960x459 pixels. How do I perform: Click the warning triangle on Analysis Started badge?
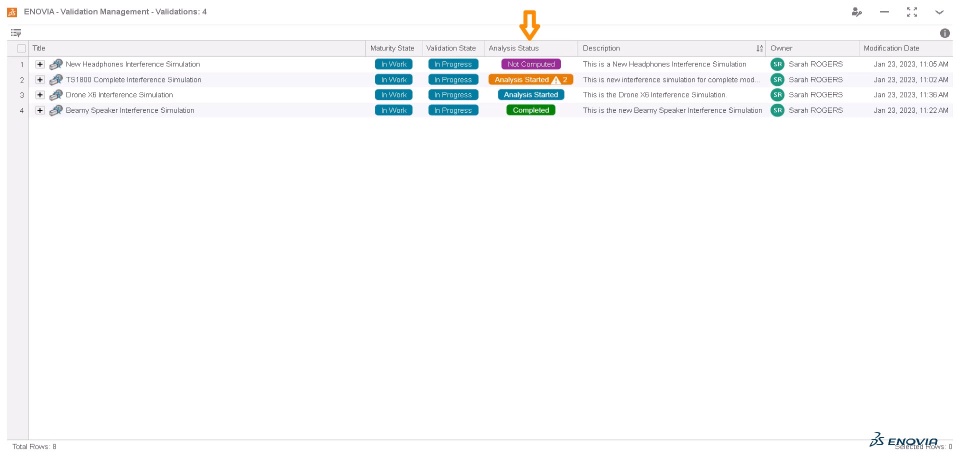[555, 80]
